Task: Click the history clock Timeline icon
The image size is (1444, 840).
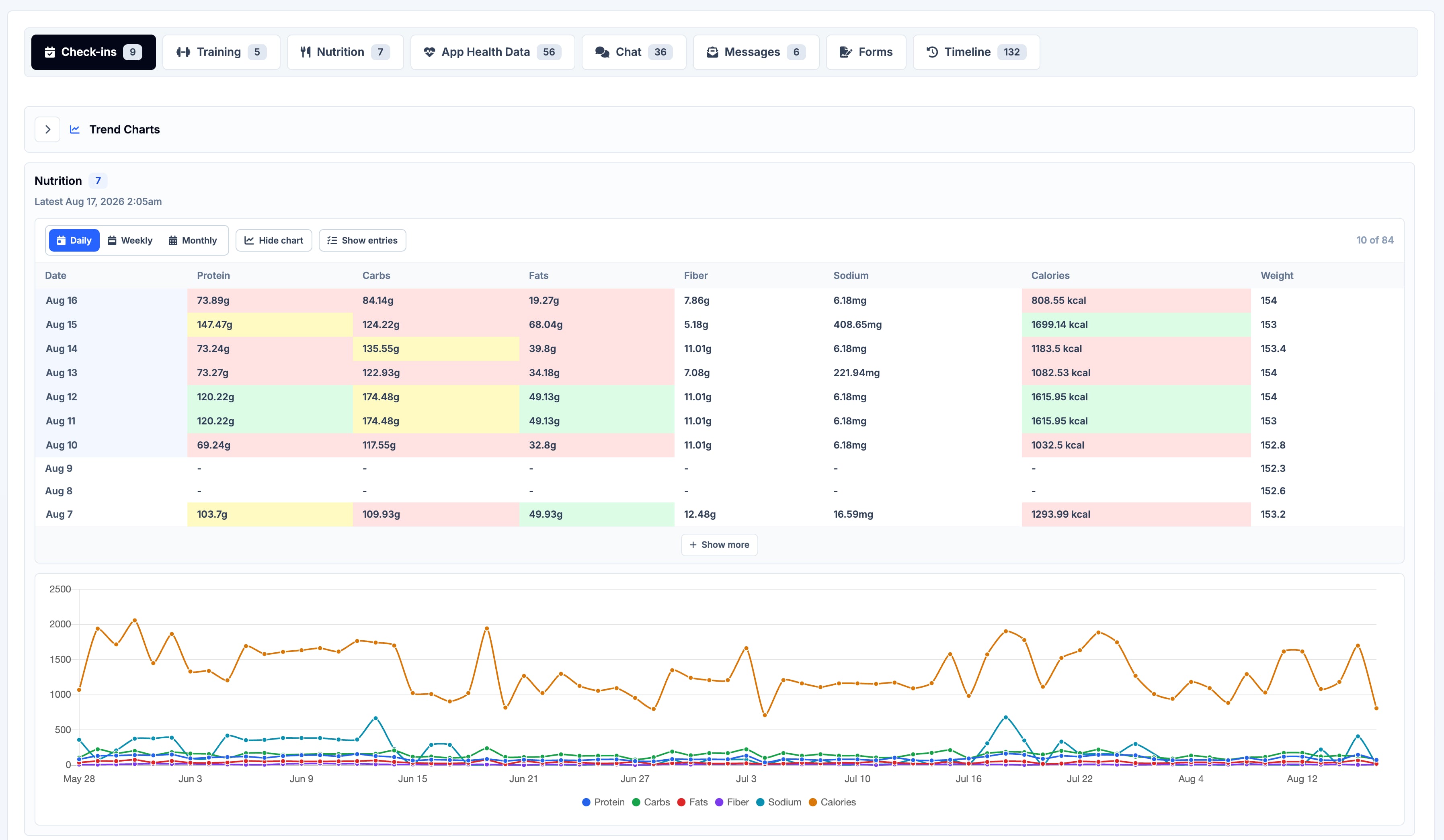Action: tap(932, 52)
